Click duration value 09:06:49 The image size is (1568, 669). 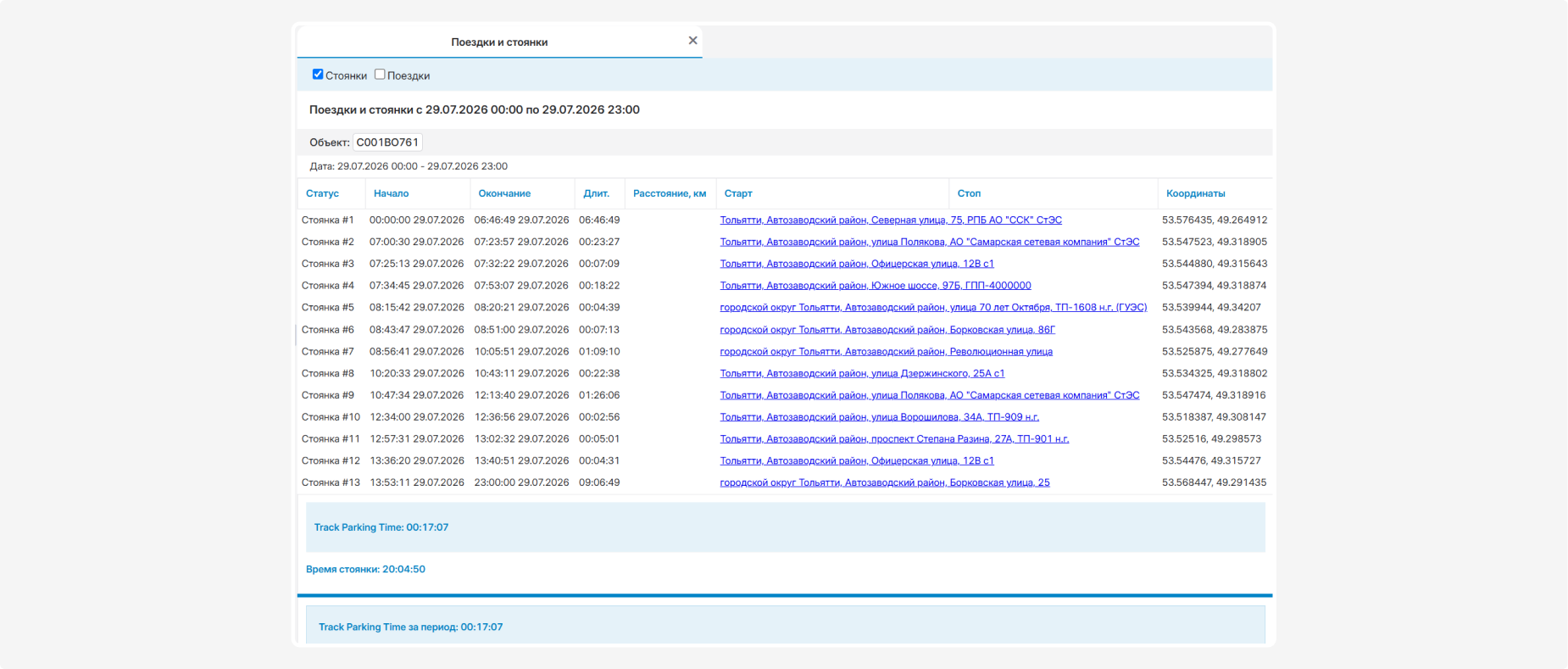pos(599,483)
